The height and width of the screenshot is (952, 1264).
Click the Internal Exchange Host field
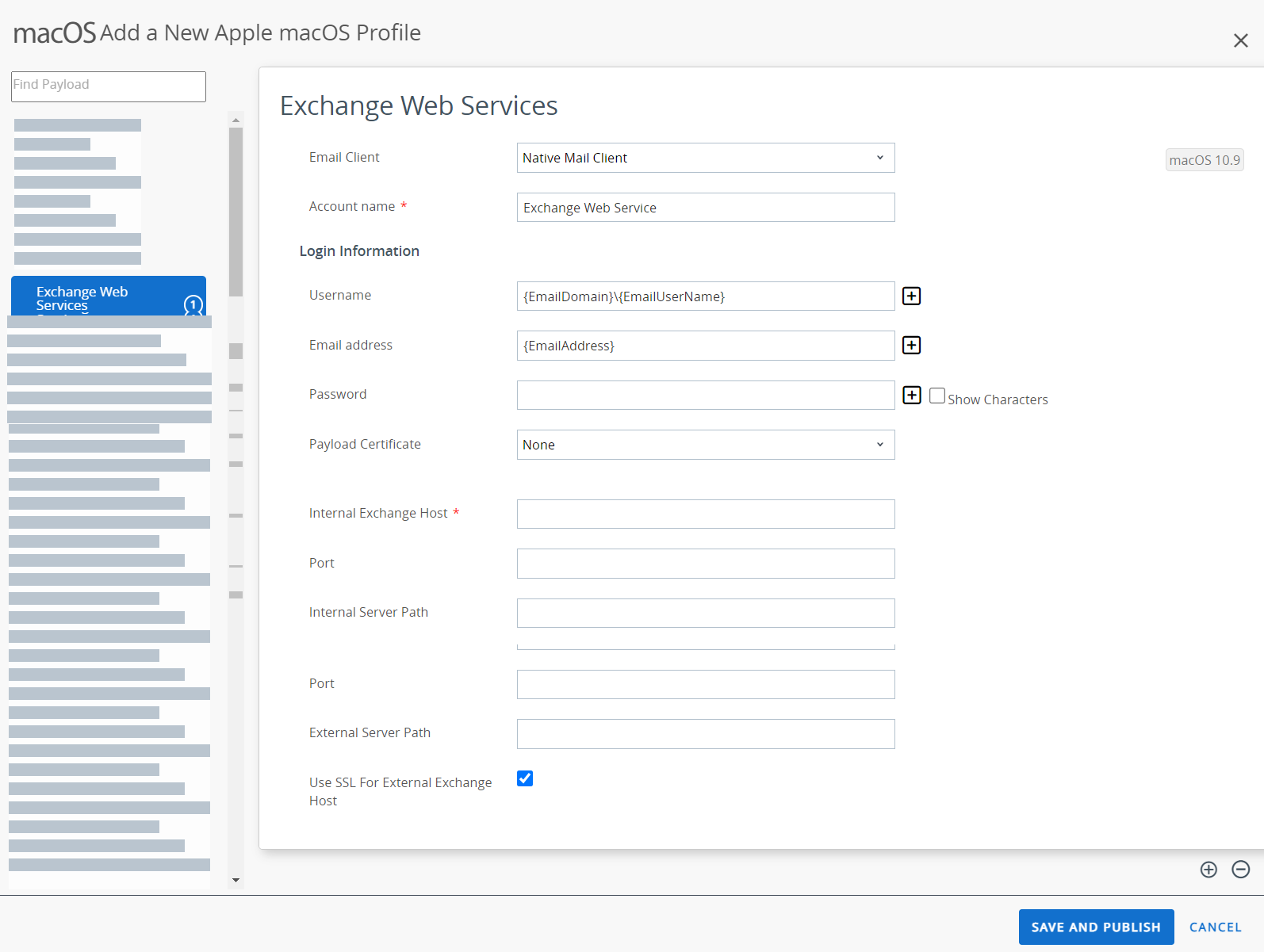coord(706,514)
